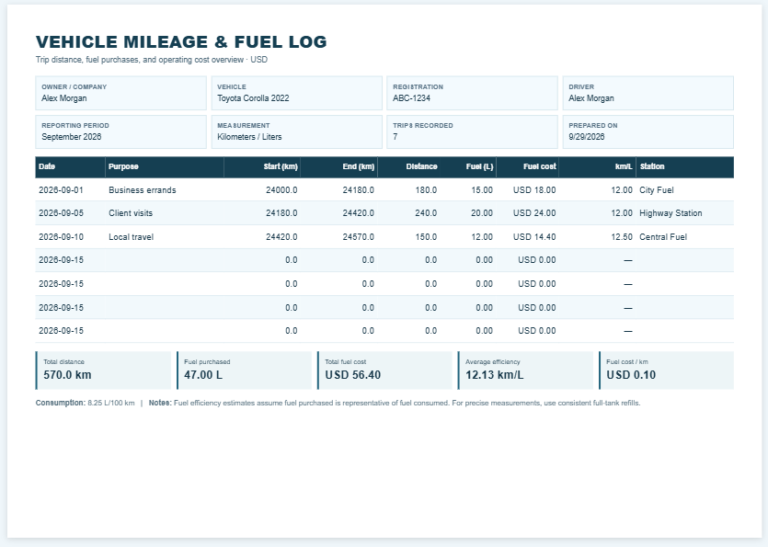Click the Notes text about fuel efficiency estimates
Image resolution: width=768 pixels, height=547 pixels.
click(407, 403)
